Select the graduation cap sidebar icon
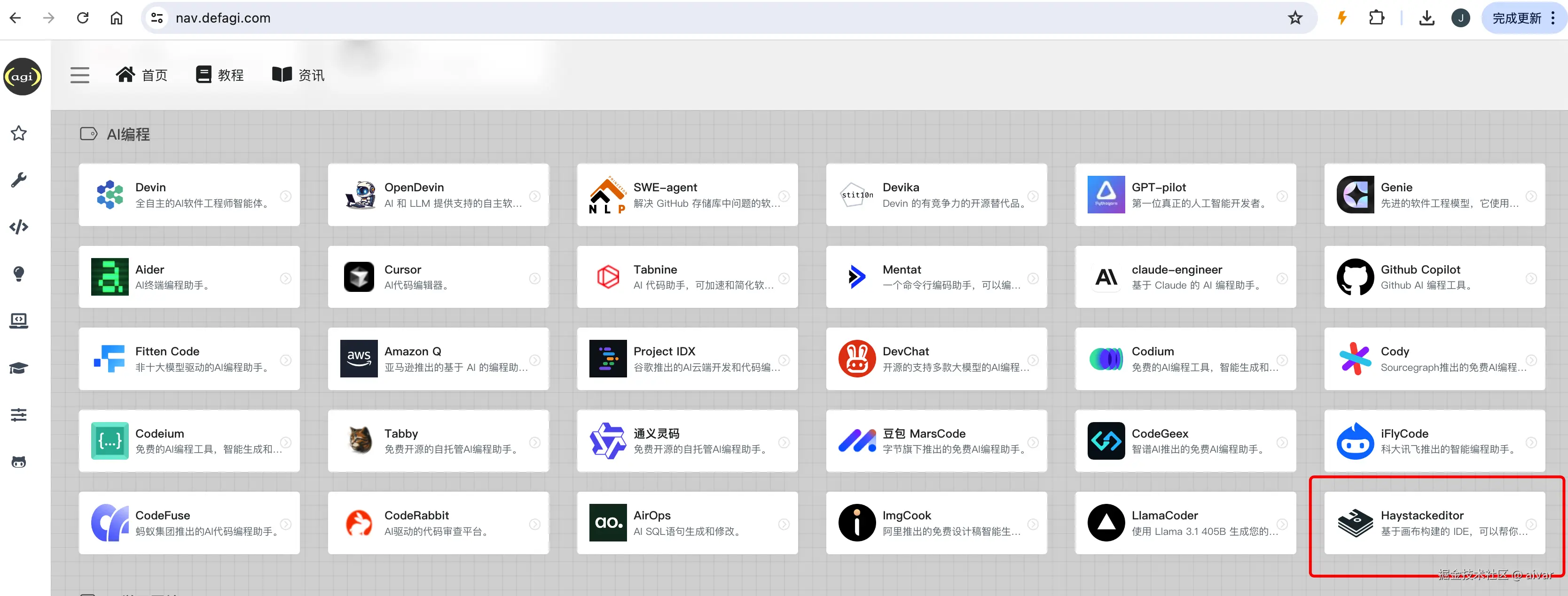The height and width of the screenshot is (596, 1568). [19, 368]
